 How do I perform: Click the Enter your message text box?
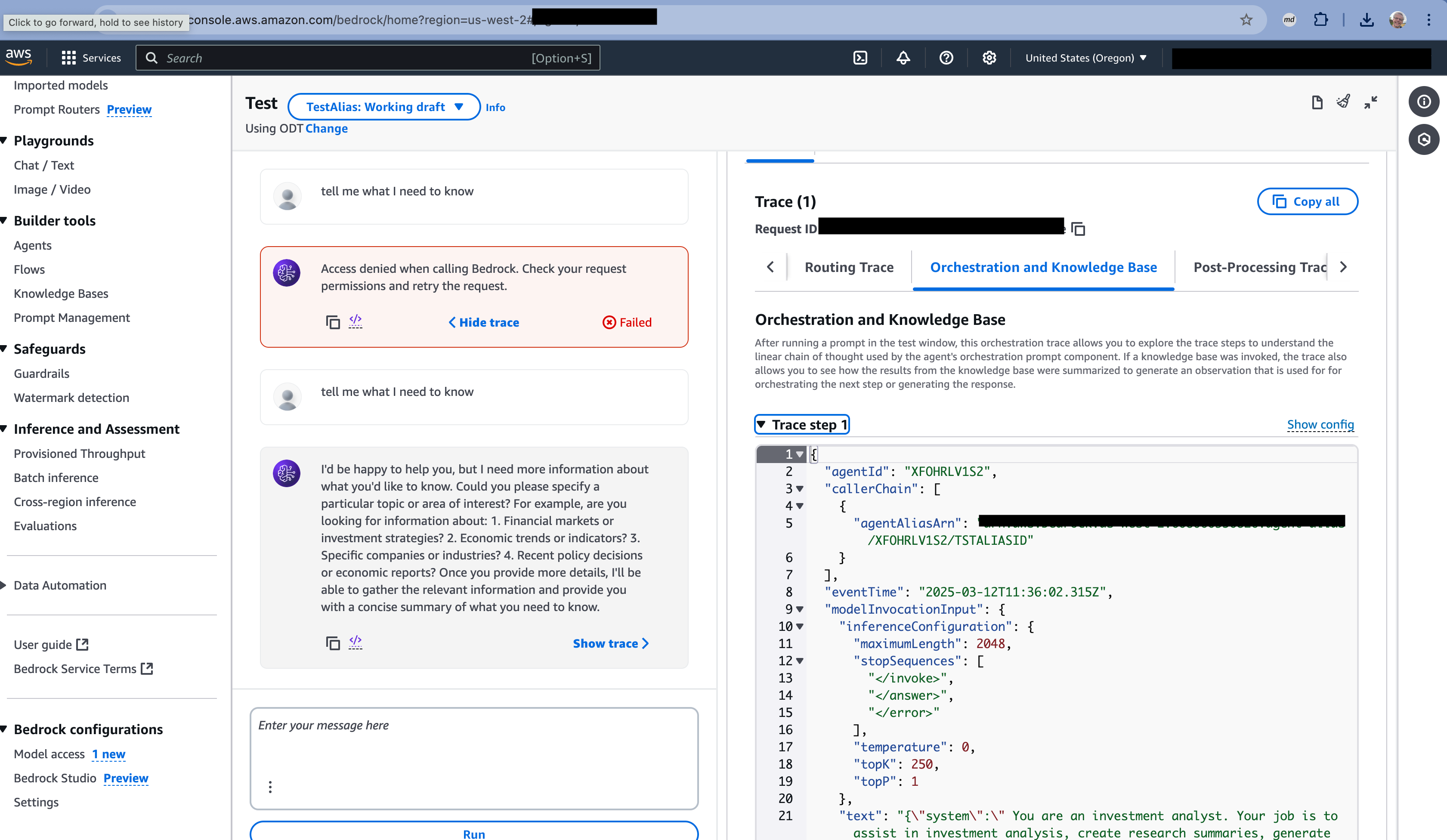474,747
